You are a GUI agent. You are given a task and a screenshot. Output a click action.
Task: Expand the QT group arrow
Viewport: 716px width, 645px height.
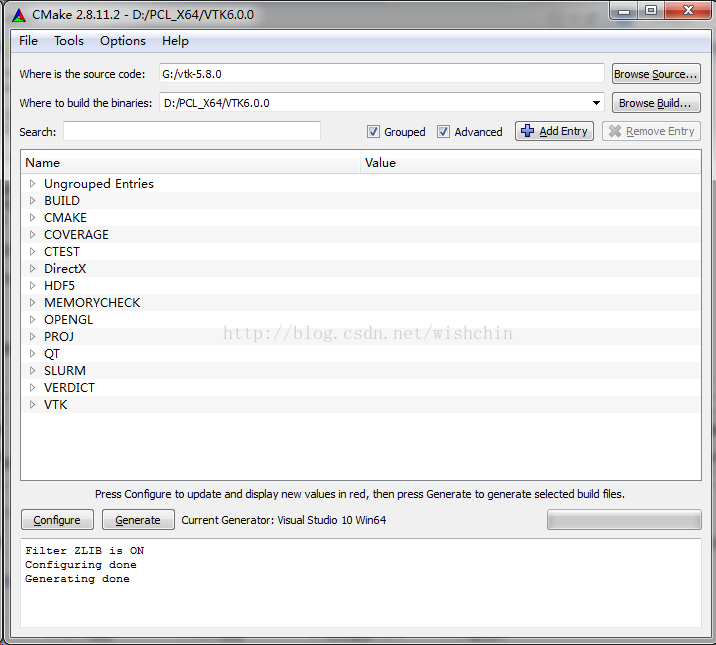32,353
